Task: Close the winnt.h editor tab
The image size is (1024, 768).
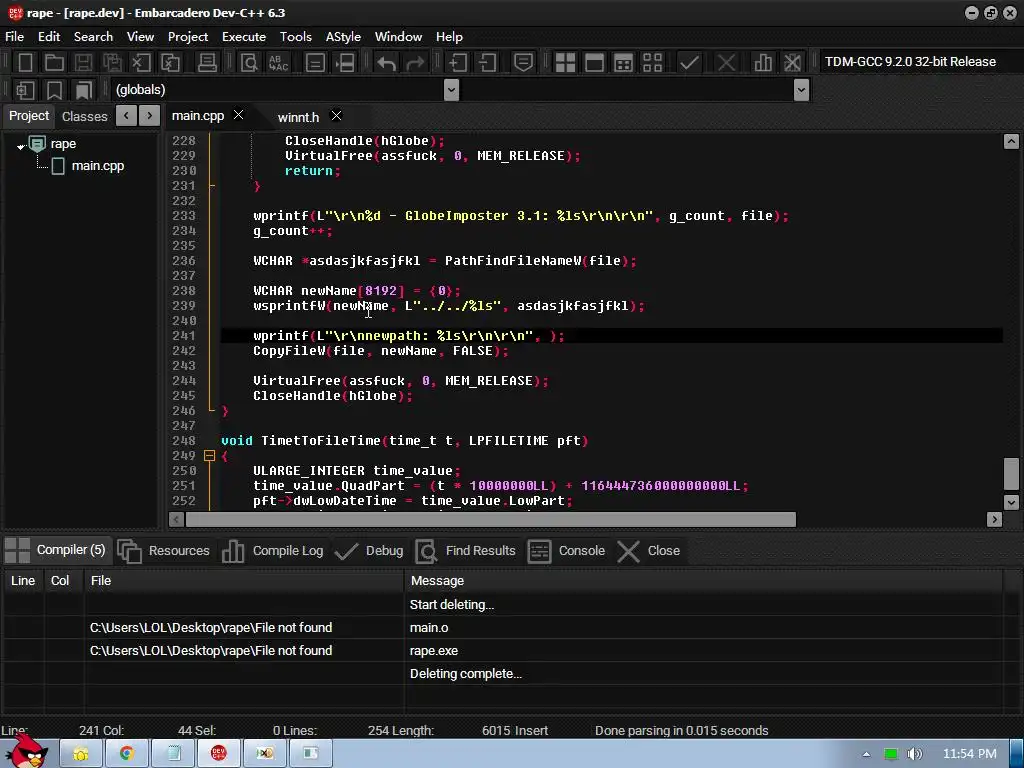Action: click(x=336, y=116)
